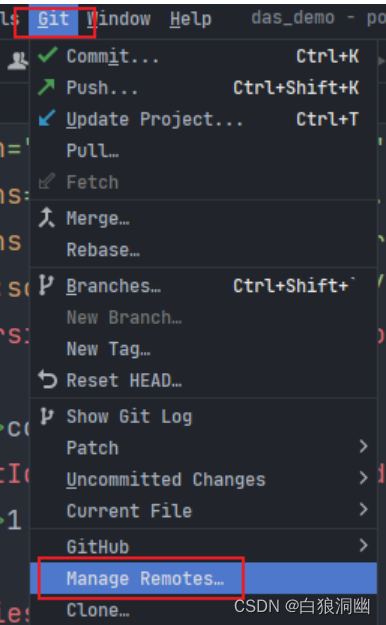Click the Branches icon
The image size is (386, 625).
(x=45, y=286)
